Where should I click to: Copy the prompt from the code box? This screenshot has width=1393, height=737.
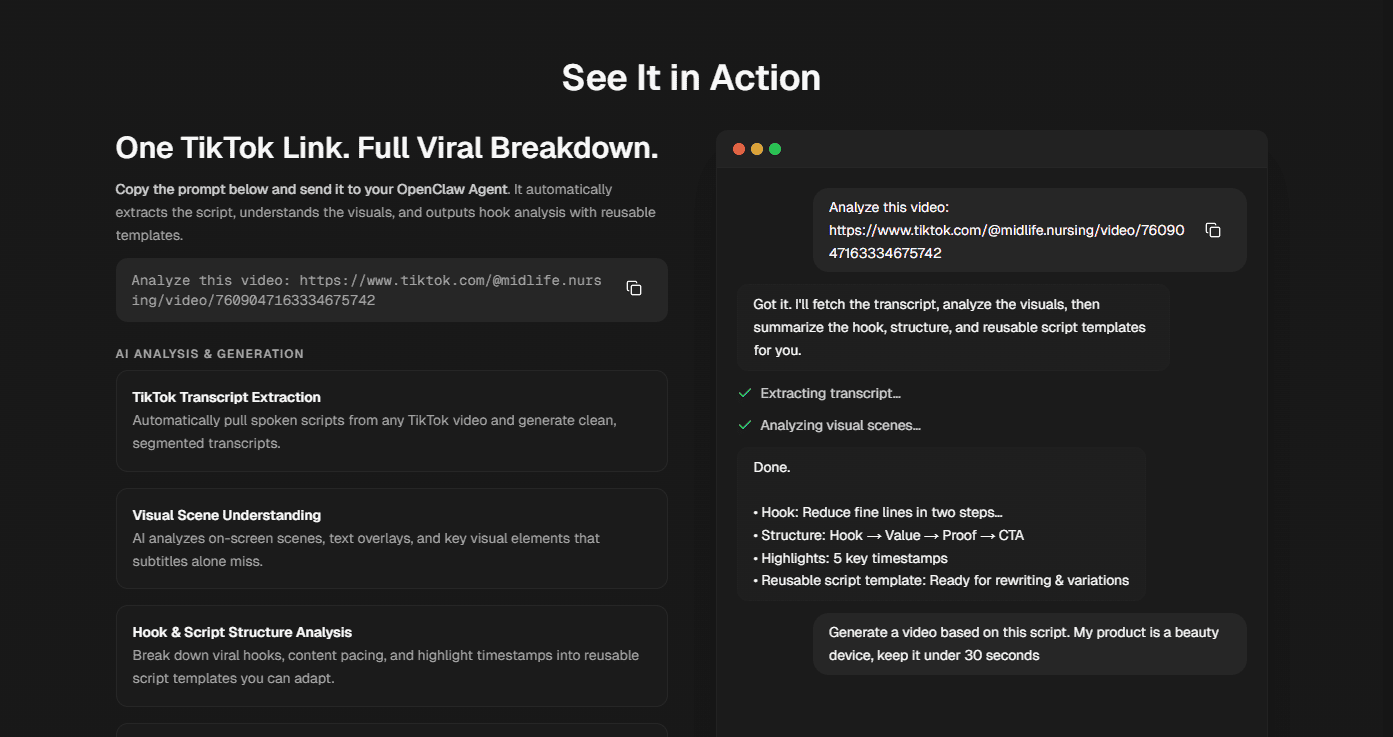(633, 288)
